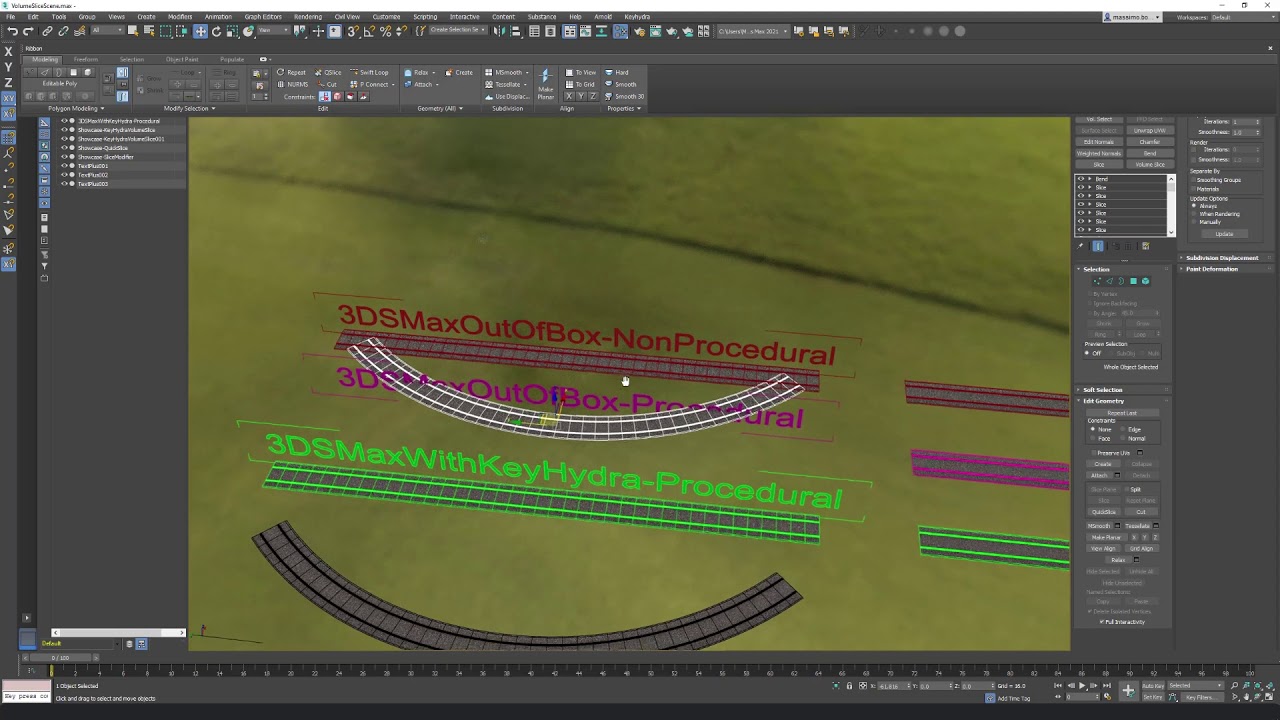Activate the Select and Rotate tool
The height and width of the screenshot is (720, 1280).
pos(216,31)
